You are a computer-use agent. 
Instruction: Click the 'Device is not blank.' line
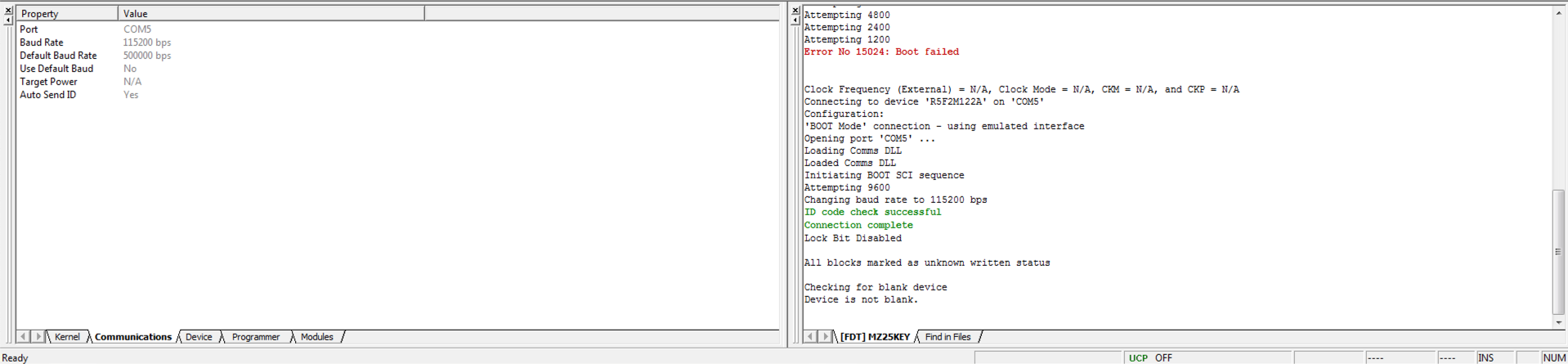pos(861,299)
